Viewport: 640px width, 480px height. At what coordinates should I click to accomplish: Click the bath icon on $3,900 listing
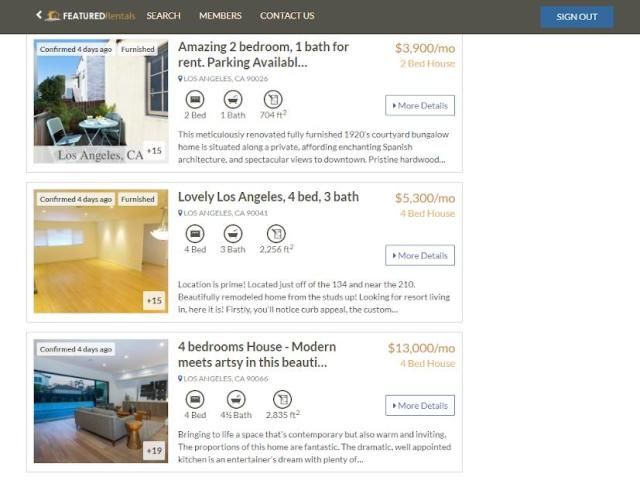click(233, 99)
